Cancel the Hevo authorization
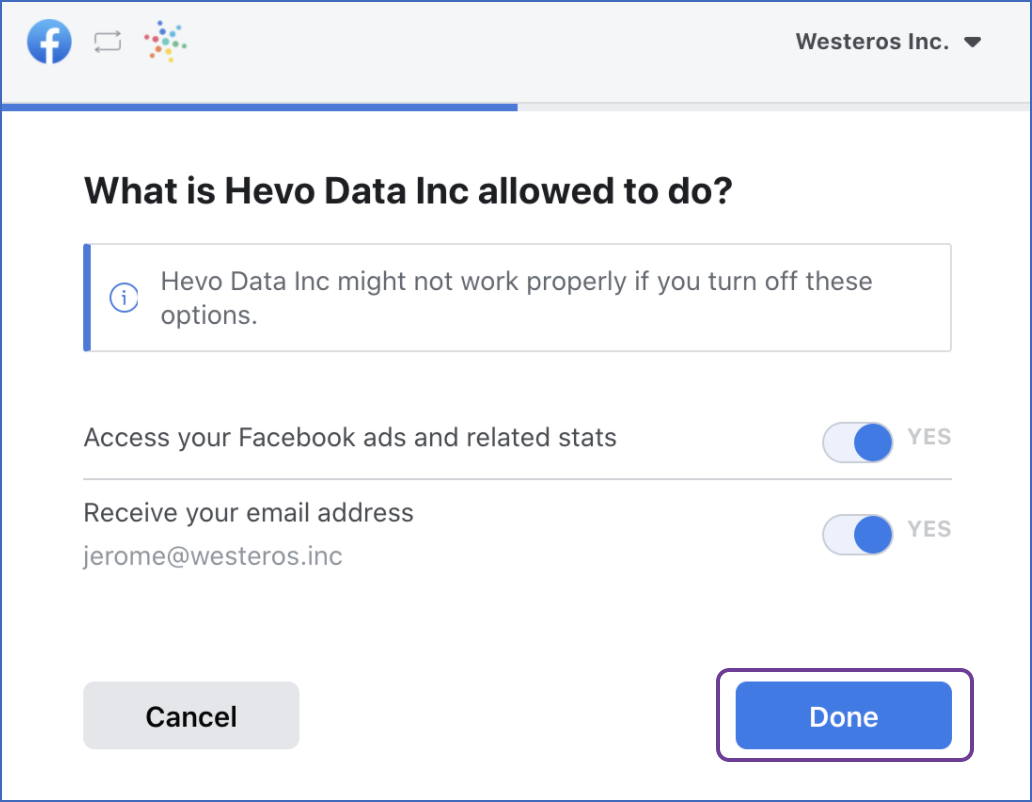 pyautogui.click(x=190, y=716)
